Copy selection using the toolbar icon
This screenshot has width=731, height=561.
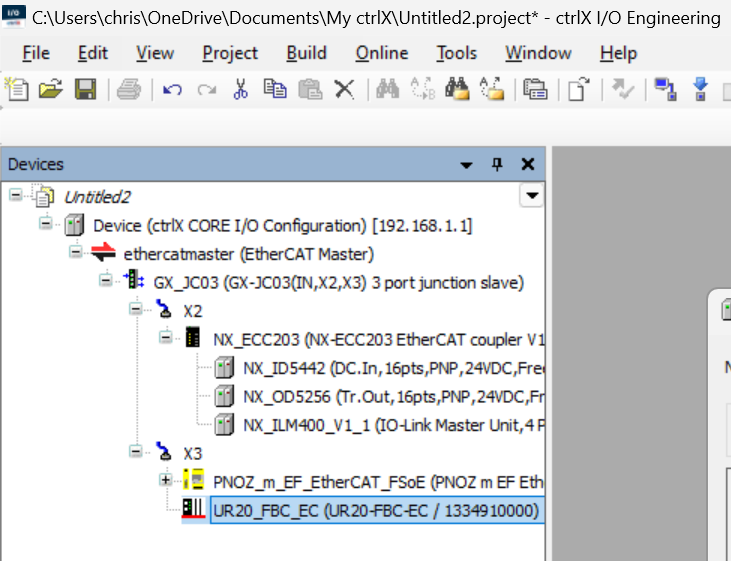(x=275, y=89)
